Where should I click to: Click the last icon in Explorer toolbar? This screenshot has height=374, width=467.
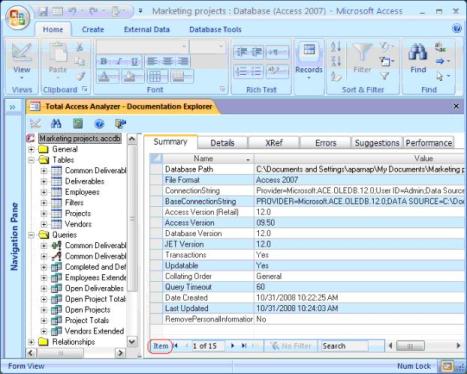pyautogui.click(x=120, y=124)
